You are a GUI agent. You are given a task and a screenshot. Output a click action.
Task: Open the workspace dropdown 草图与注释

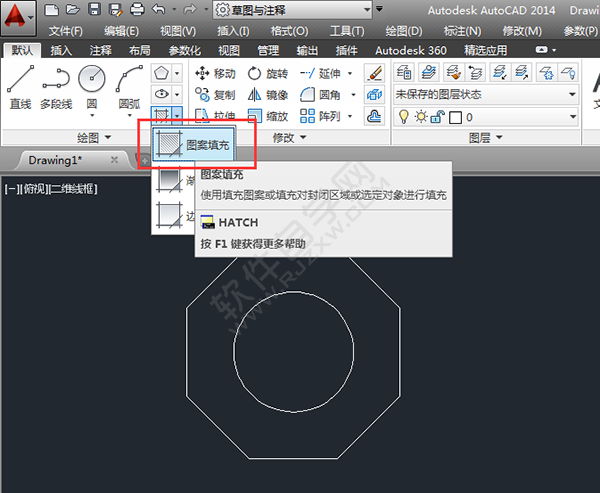[x=293, y=10]
